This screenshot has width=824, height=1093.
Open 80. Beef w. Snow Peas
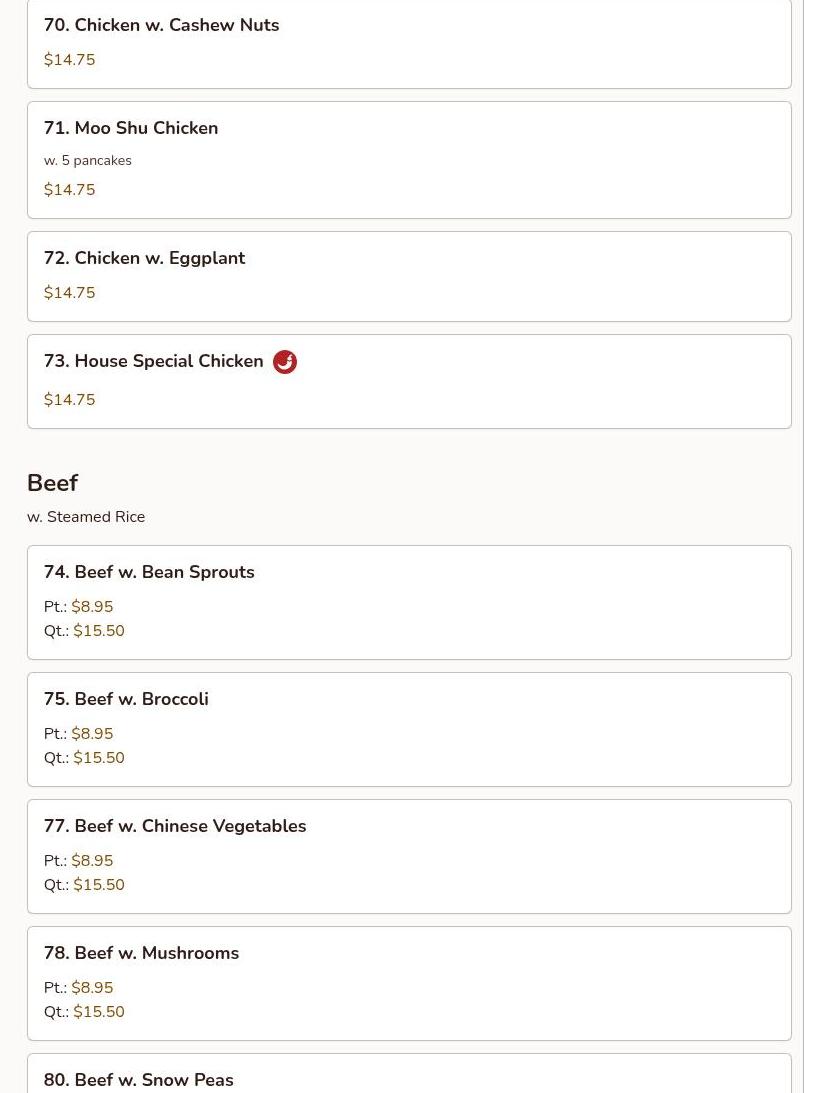(409, 1073)
